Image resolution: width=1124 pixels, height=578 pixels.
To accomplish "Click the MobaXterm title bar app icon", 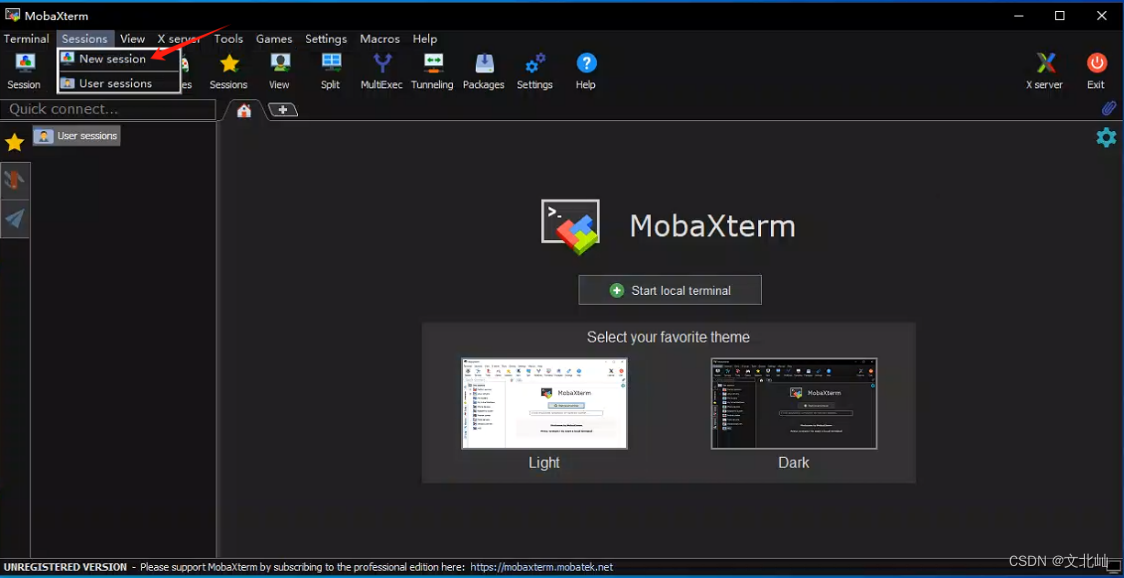I will pos(12,15).
